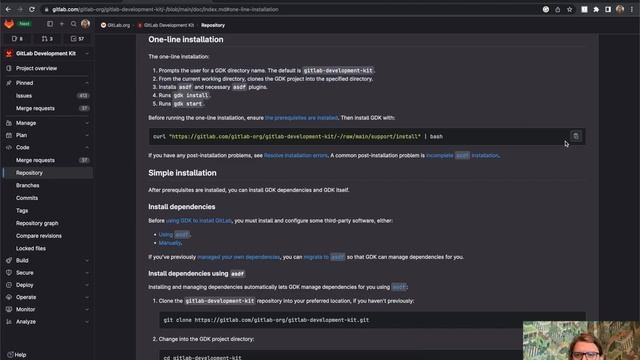
Task: Open Tags in the sidebar
Action: pyautogui.click(x=48, y=211)
